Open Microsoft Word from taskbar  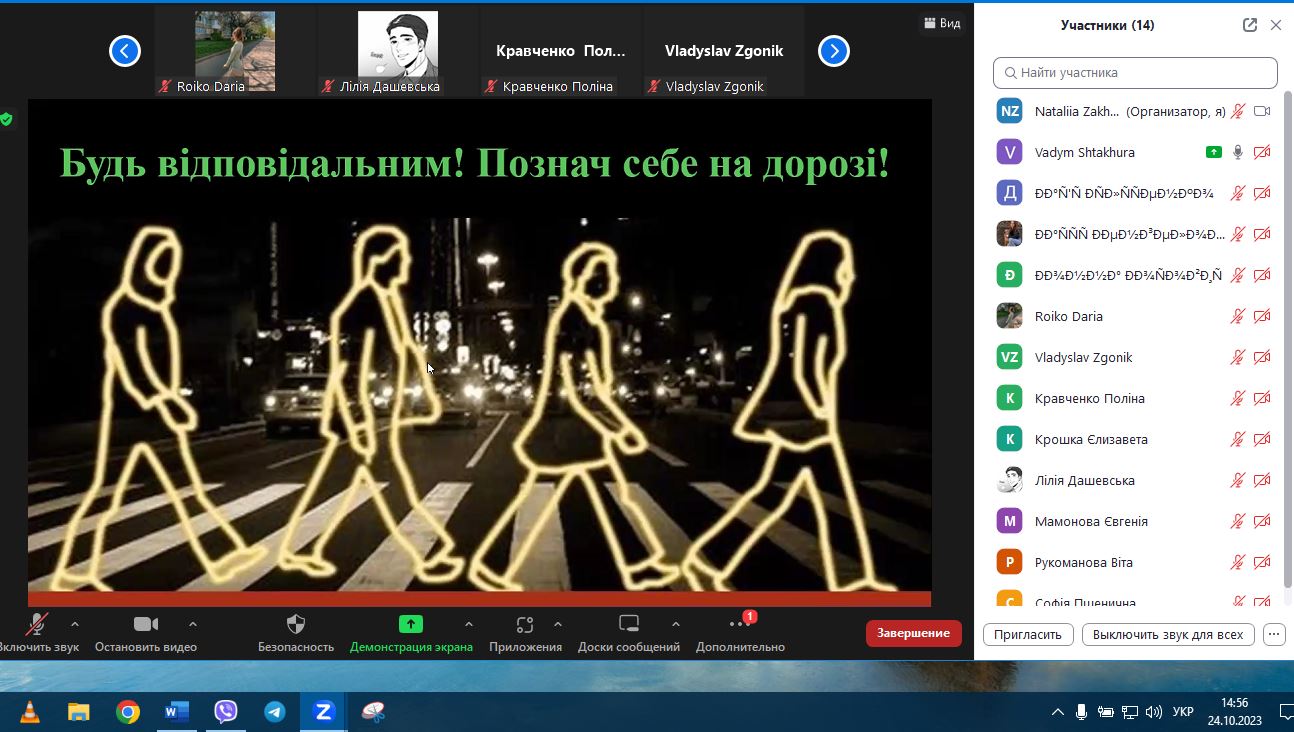[177, 712]
